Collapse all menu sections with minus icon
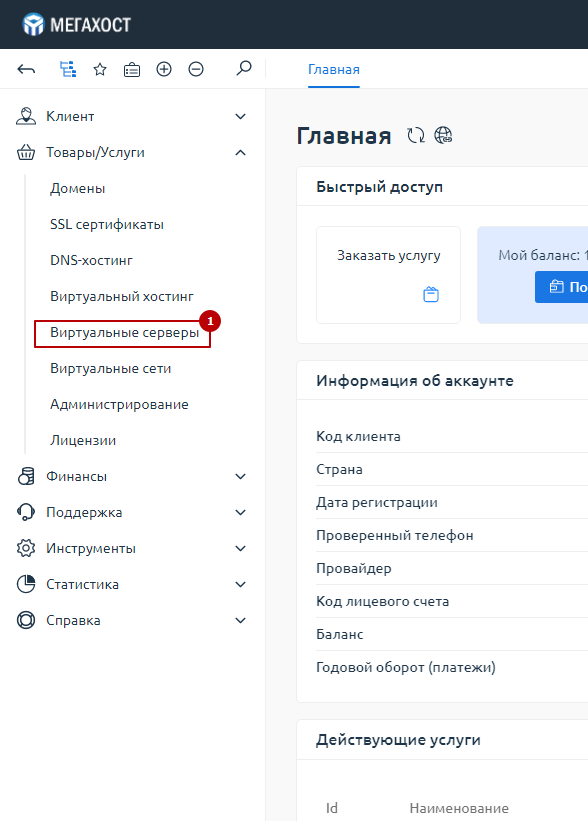Image resolution: width=588 pixels, height=821 pixels. coord(196,69)
